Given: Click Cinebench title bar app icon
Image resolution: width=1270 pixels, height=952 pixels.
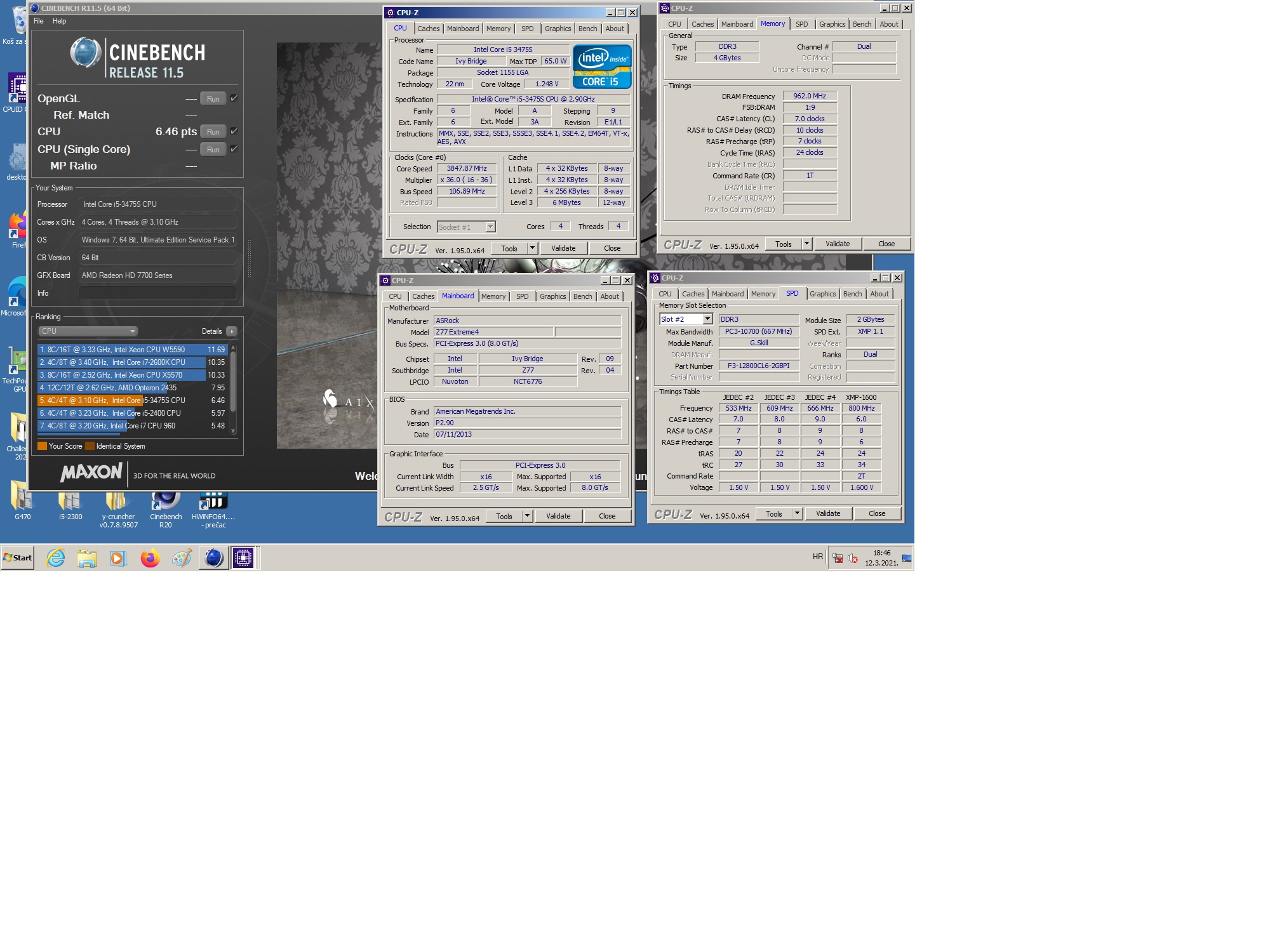Looking at the screenshot, I should (35, 8).
